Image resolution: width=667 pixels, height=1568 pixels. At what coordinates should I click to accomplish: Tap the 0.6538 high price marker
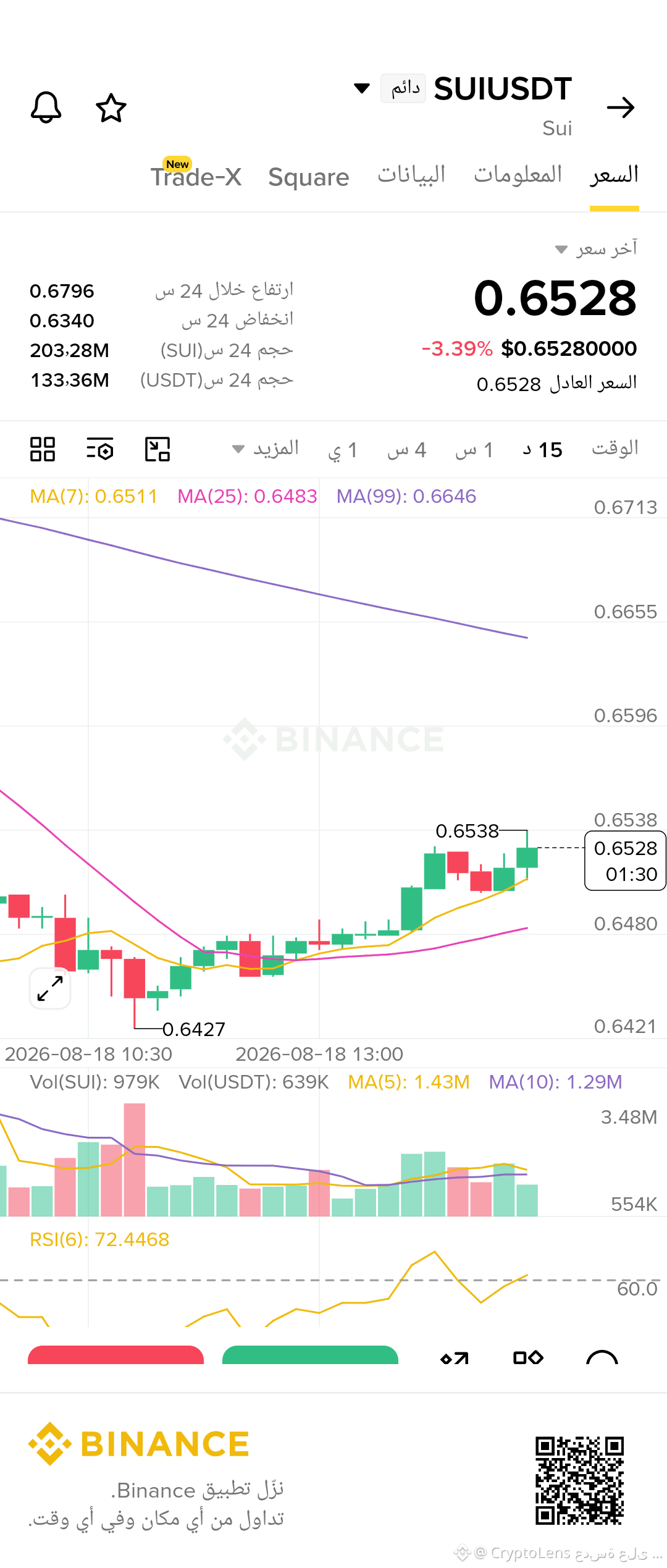[x=467, y=831]
